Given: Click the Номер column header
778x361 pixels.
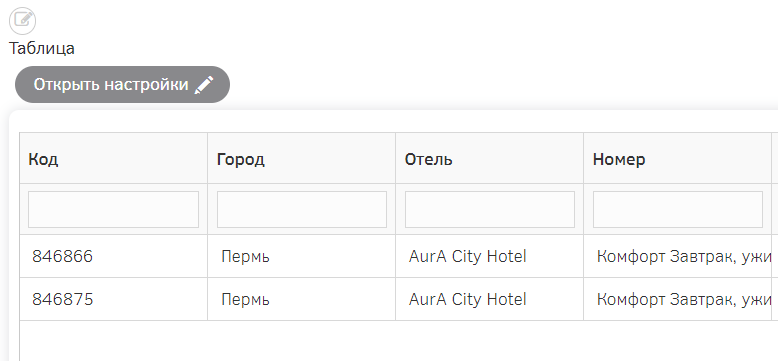Looking at the screenshot, I should click(619, 160).
